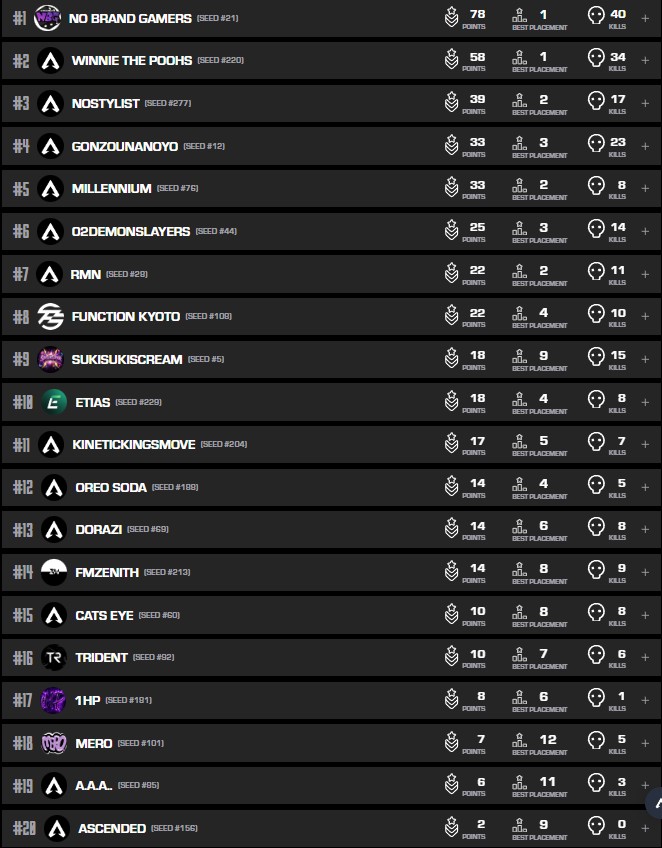Click the 1HP purple team avatar
The width and height of the screenshot is (662, 848).
[x=53, y=700]
